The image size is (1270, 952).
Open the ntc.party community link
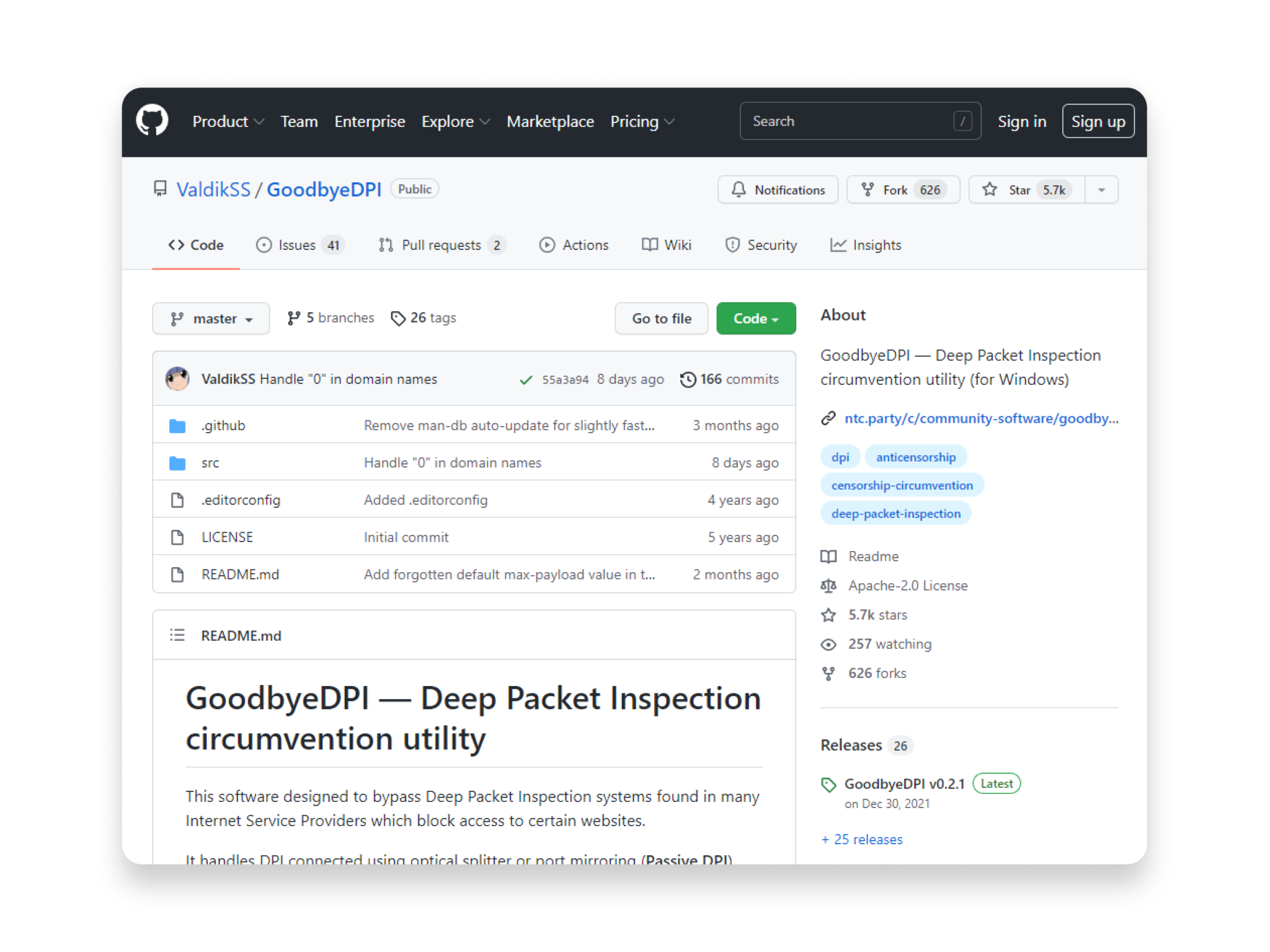click(x=981, y=418)
